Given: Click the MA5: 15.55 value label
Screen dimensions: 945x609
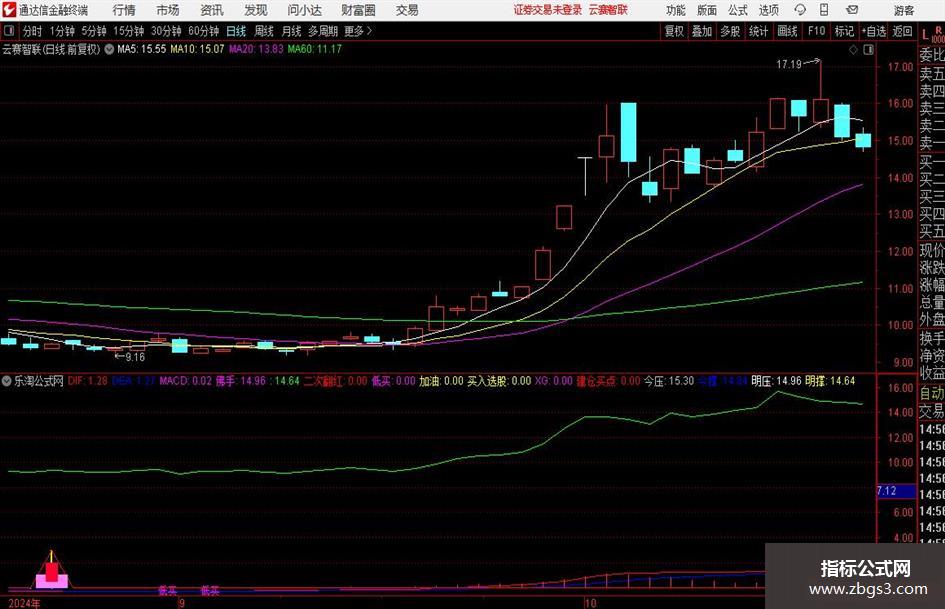Looking at the screenshot, I should [x=141, y=49].
